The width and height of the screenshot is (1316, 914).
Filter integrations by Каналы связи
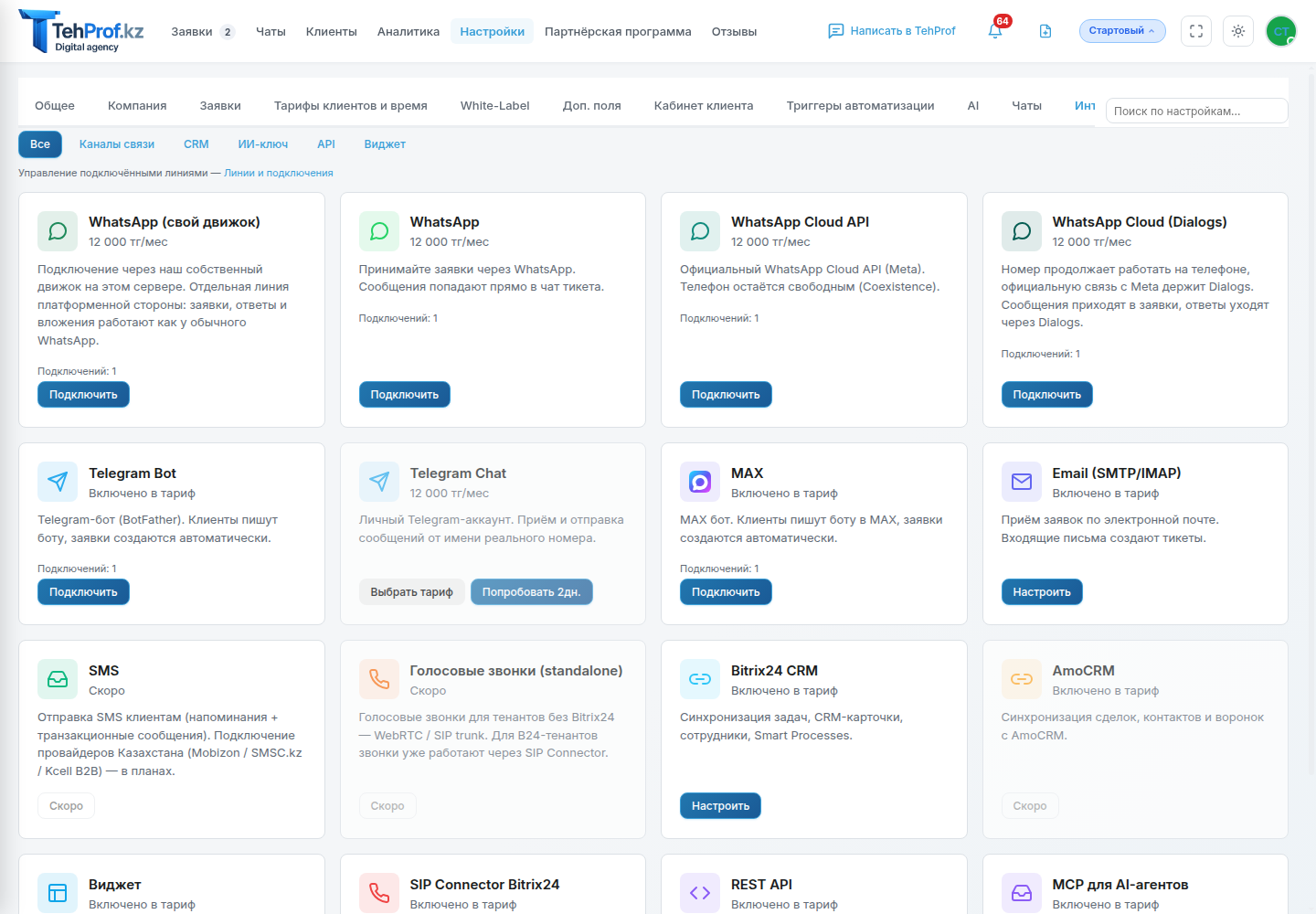[117, 144]
